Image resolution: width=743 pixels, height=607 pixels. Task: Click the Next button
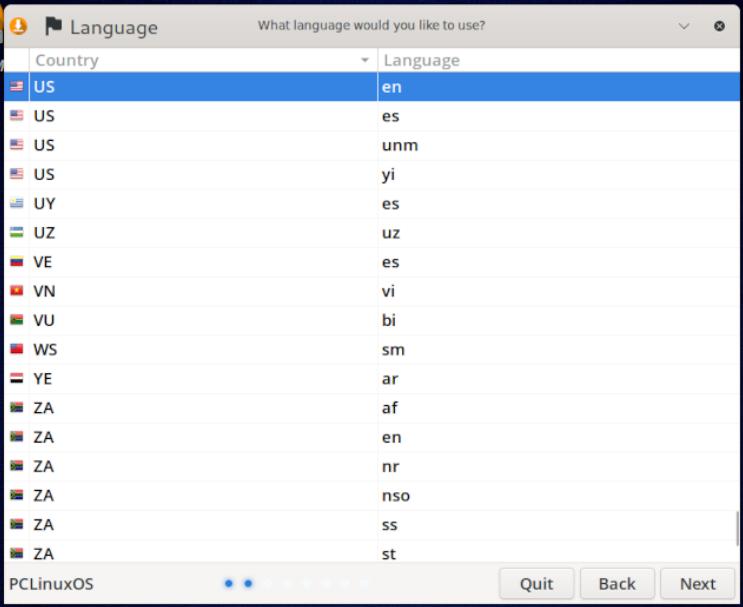[698, 584]
